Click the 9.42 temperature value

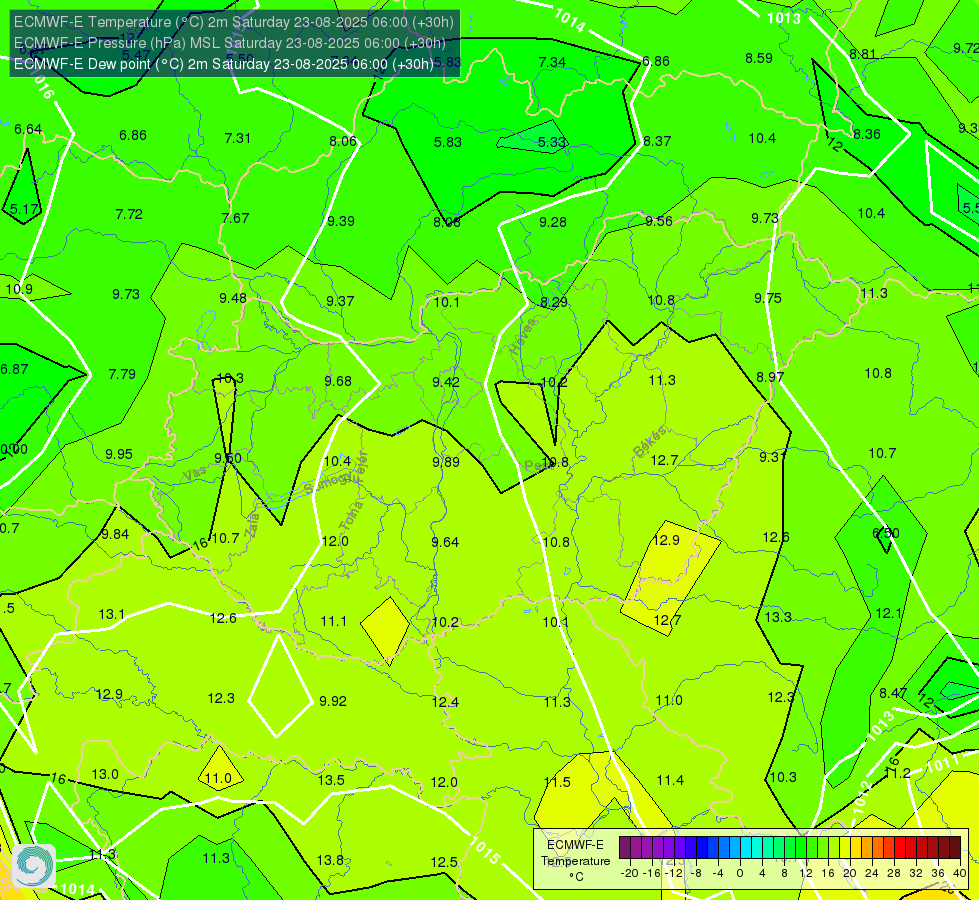pyautogui.click(x=446, y=382)
